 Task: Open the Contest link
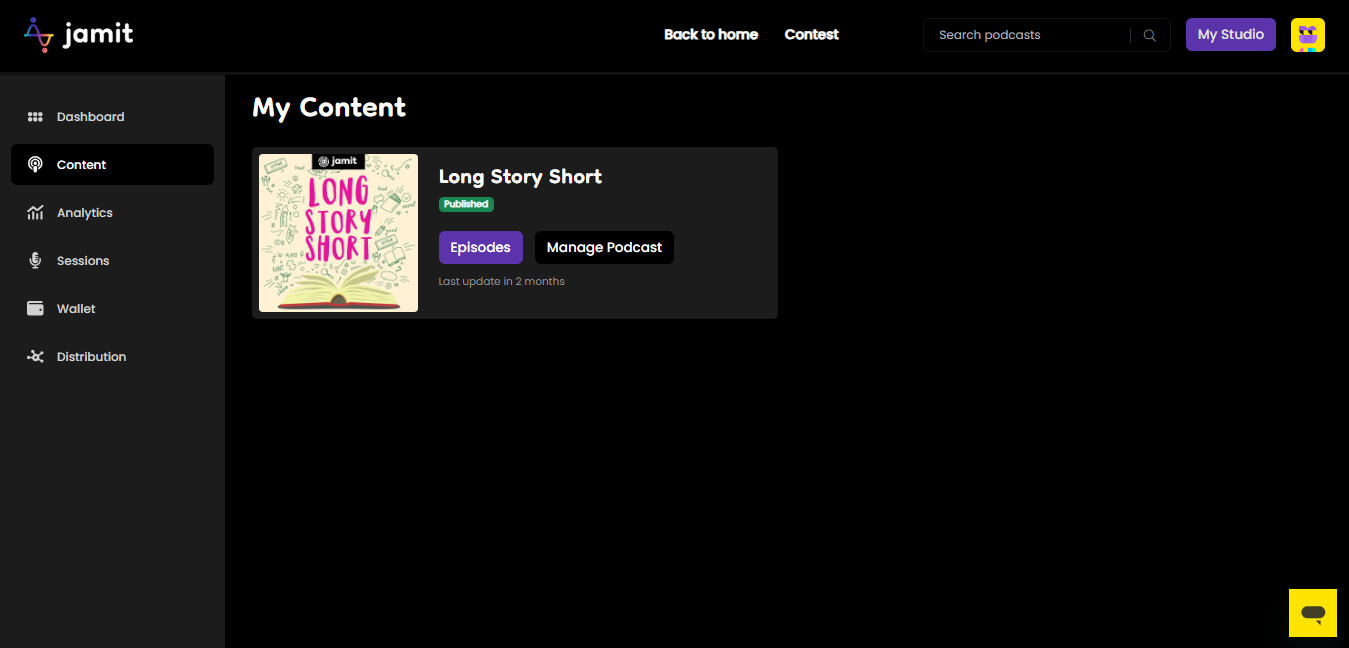coord(811,35)
